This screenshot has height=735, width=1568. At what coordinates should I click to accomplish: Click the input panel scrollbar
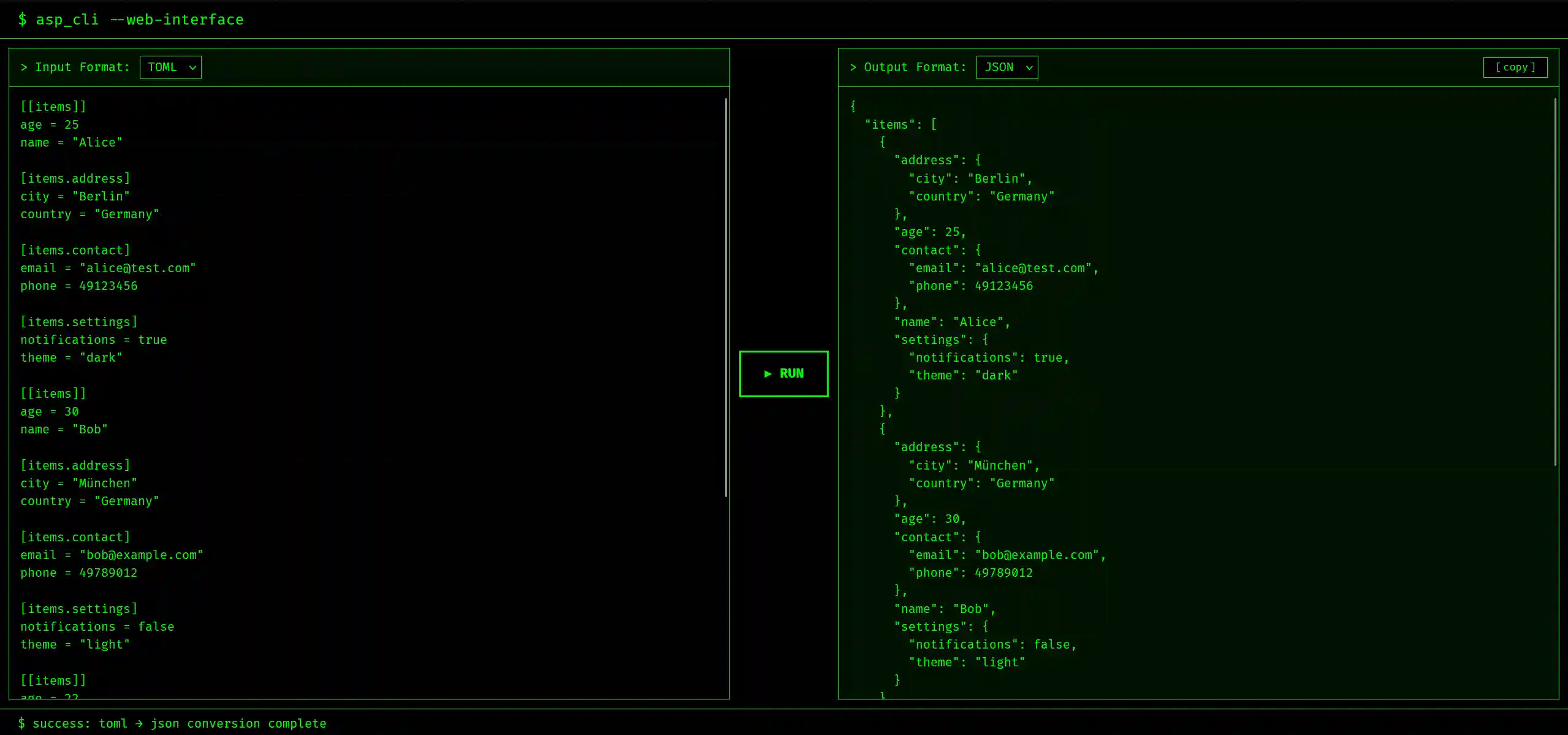[x=725, y=294]
